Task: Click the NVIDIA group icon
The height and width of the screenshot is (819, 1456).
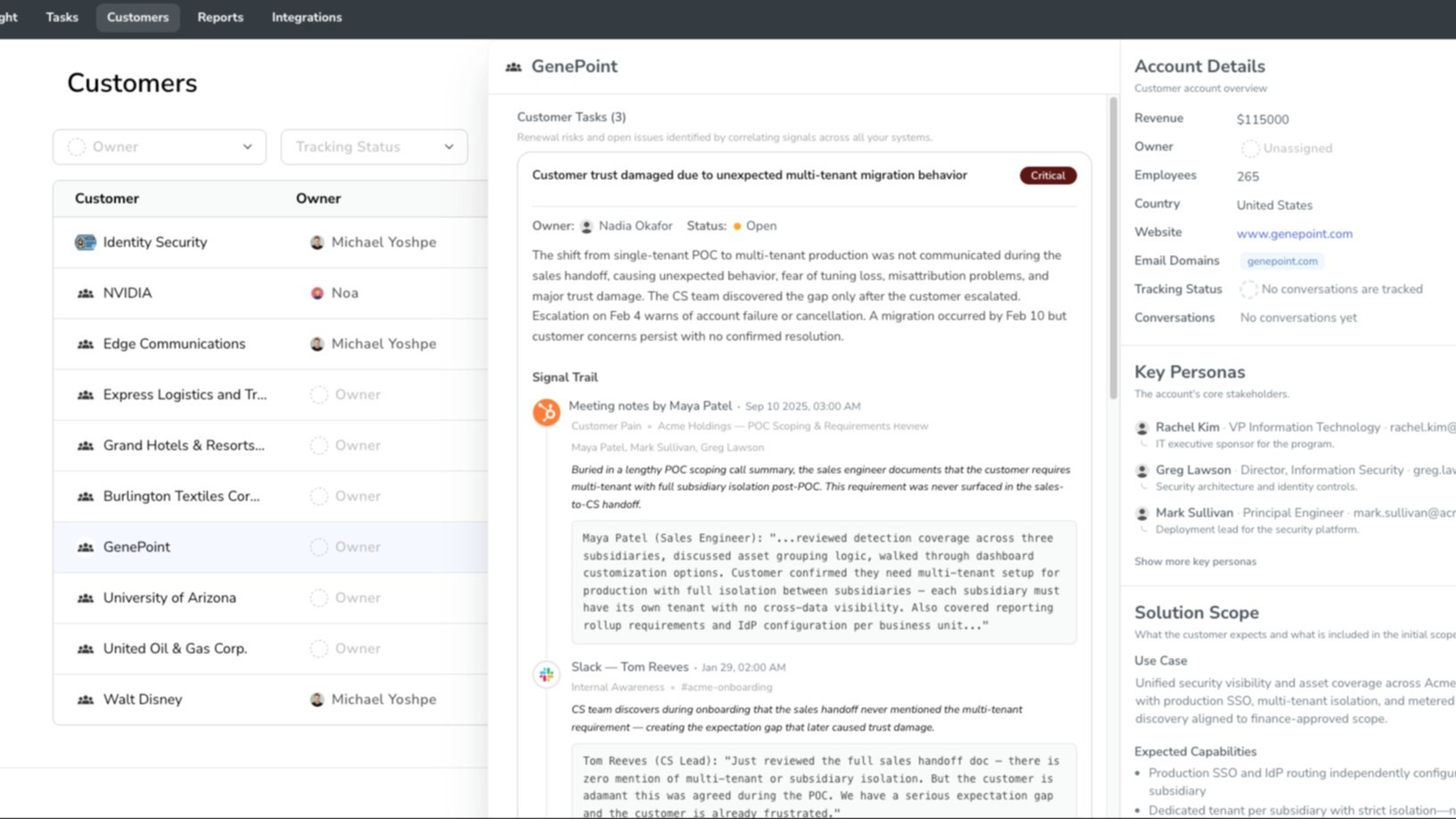Action: (x=86, y=293)
